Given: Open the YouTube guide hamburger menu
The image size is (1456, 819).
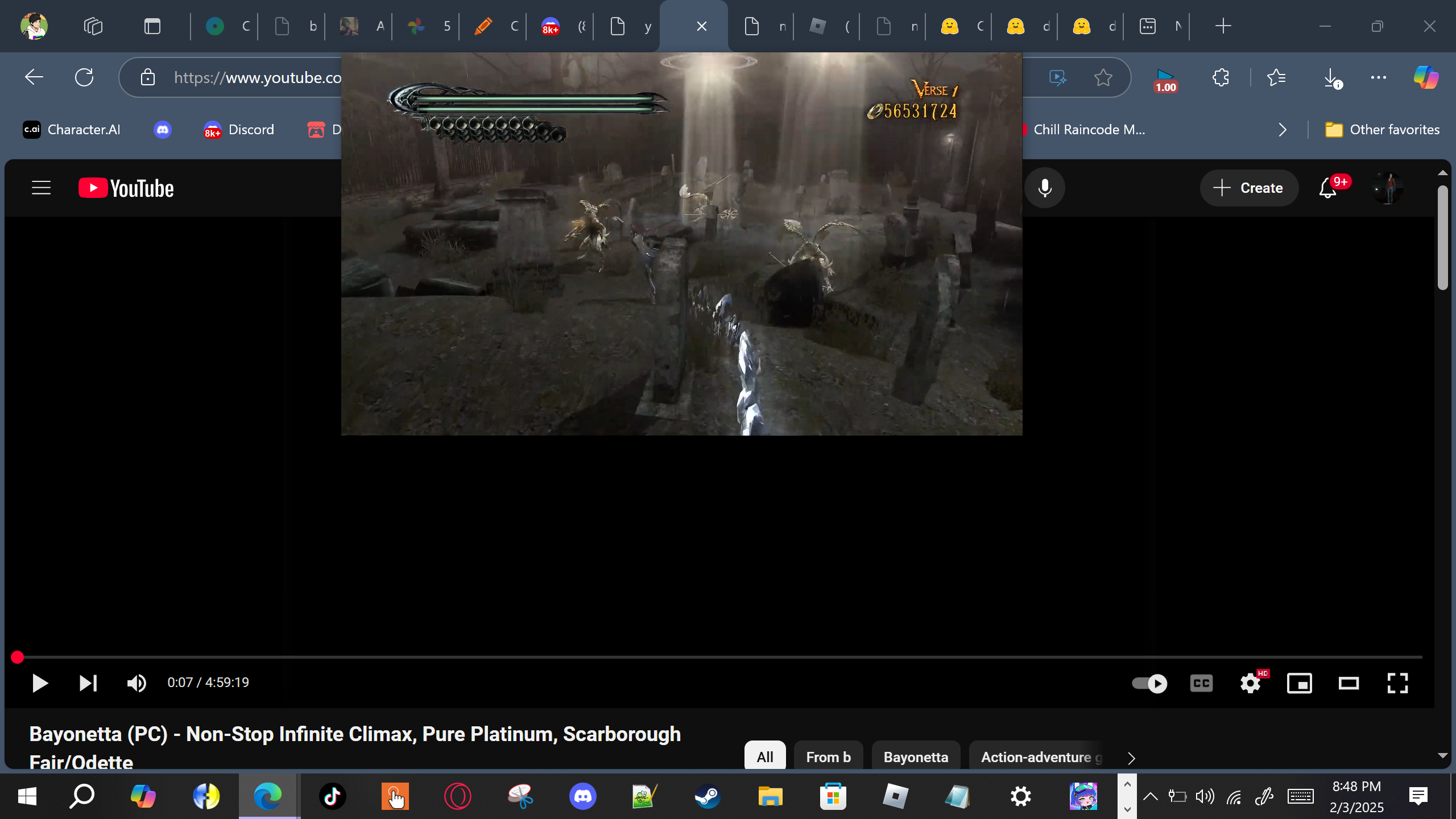Looking at the screenshot, I should tap(41, 188).
